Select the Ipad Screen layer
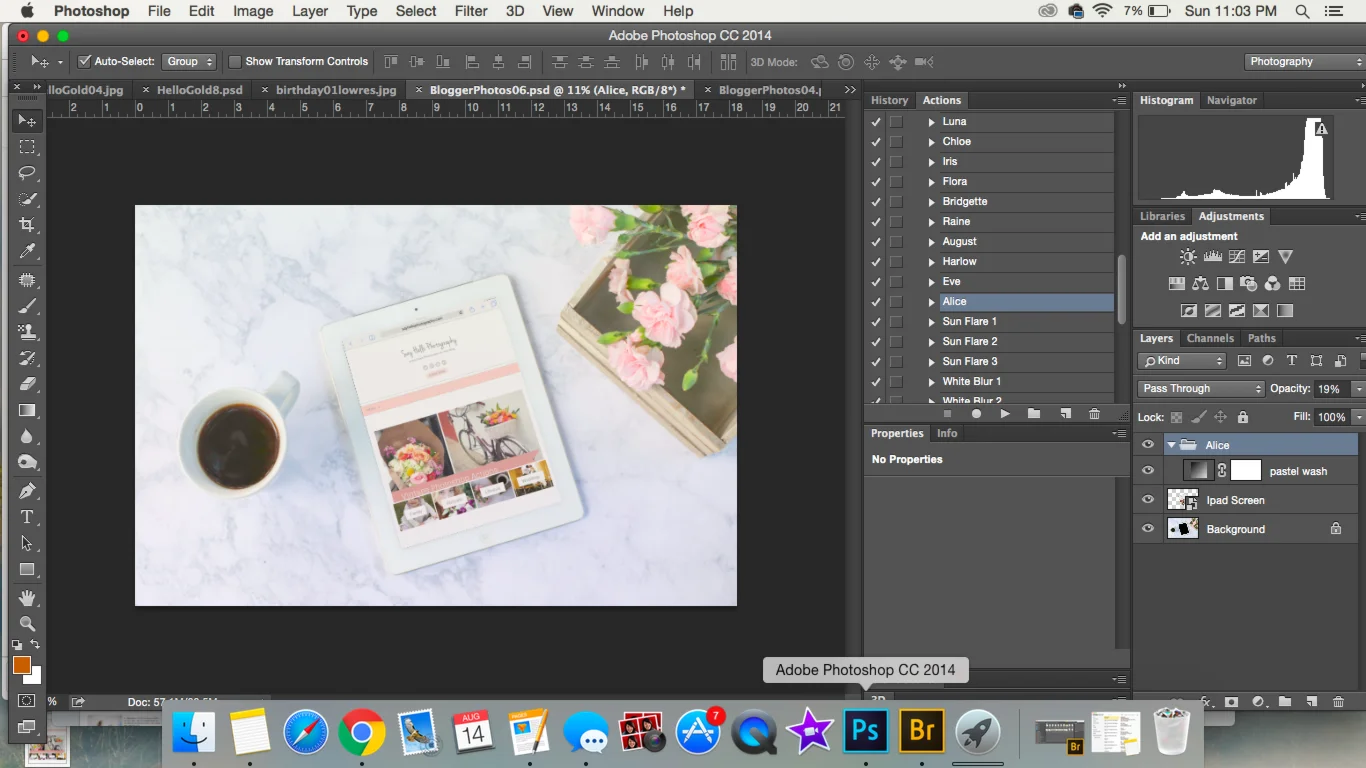This screenshot has height=768, width=1366. (1235, 500)
